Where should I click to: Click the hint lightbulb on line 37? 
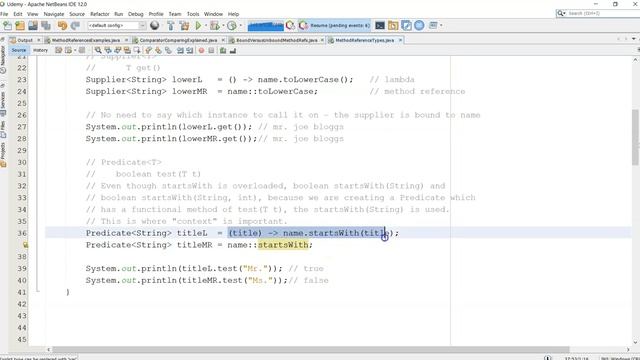click(x=25, y=245)
